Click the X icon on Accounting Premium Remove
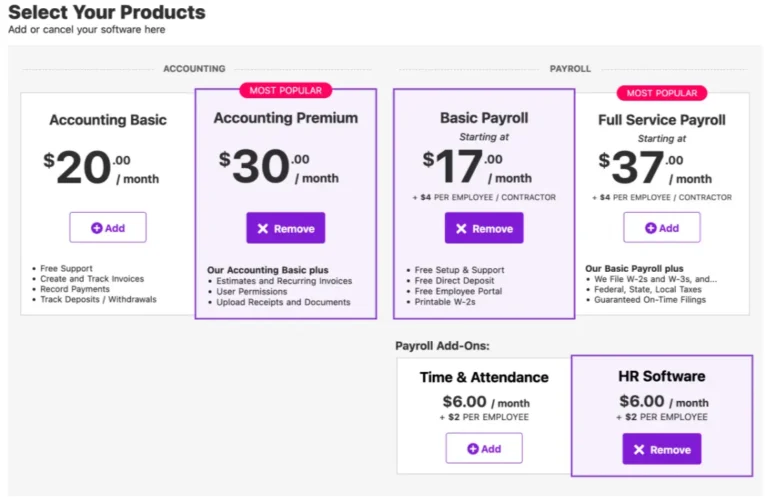The height and width of the screenshot is (497, 768). (263, 229)
